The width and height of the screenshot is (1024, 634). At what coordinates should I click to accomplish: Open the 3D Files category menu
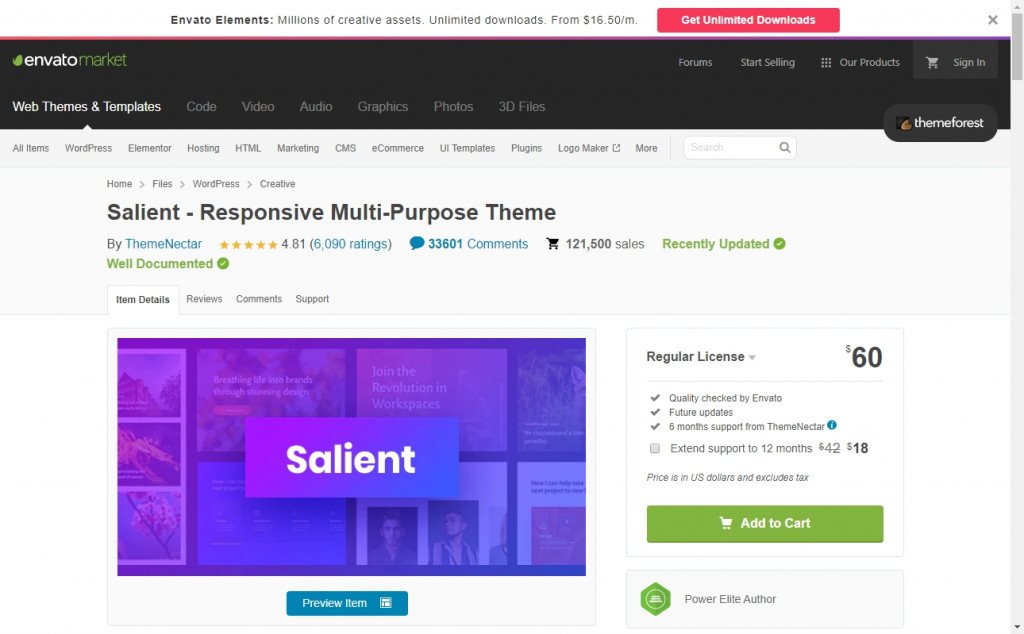[x=522, y=106]
